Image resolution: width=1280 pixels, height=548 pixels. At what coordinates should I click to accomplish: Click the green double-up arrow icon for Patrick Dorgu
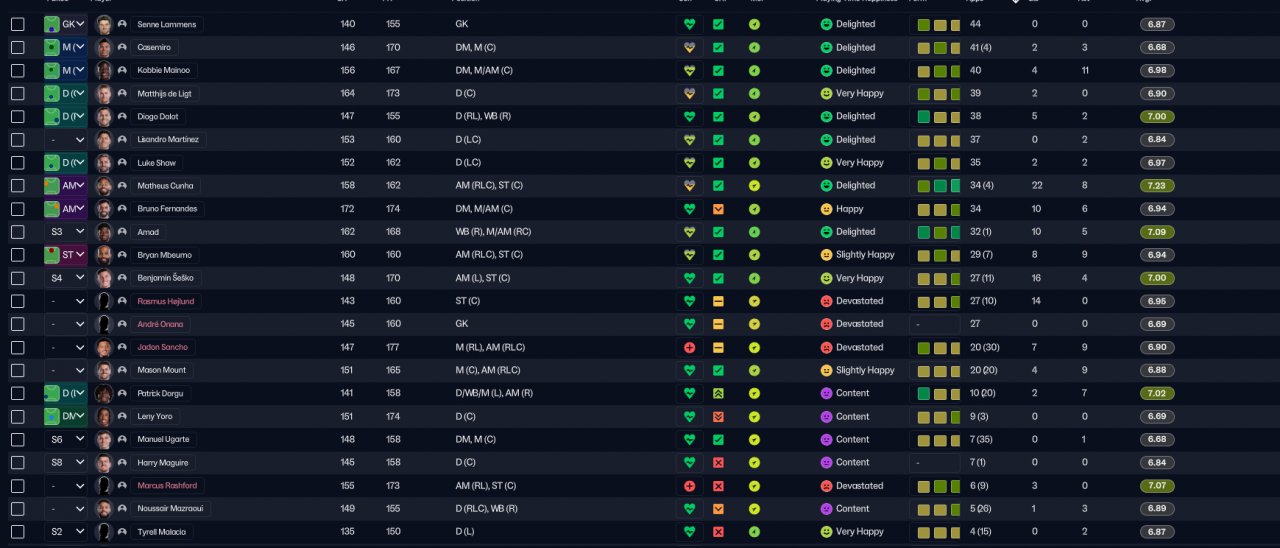tap(718, 393)
